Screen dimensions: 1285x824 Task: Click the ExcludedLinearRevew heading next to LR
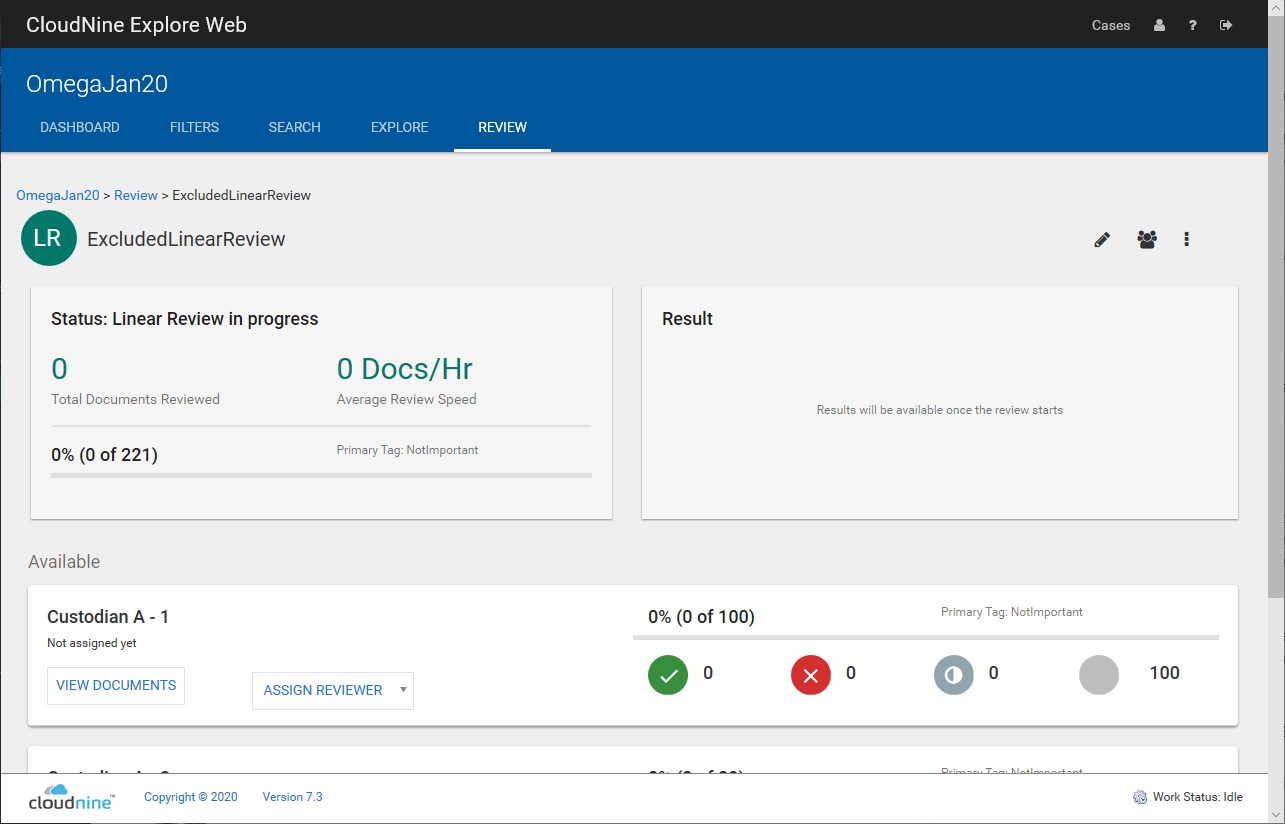click(186, 239)
